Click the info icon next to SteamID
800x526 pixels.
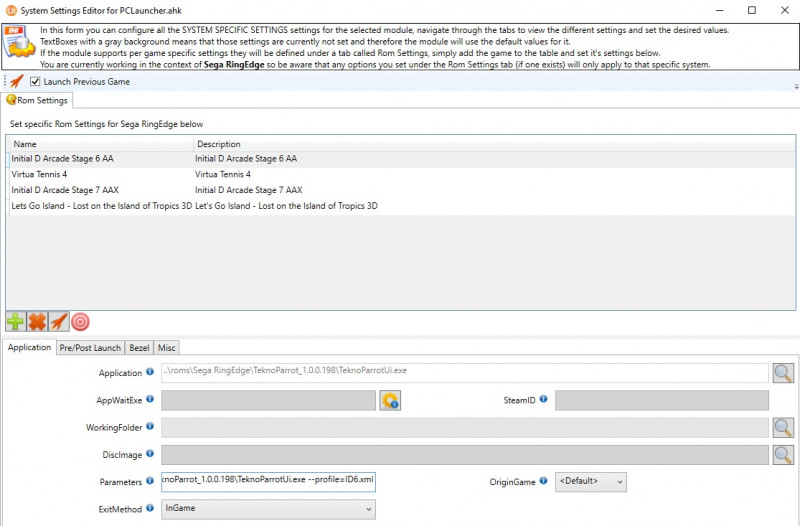[x=543, y=399]
